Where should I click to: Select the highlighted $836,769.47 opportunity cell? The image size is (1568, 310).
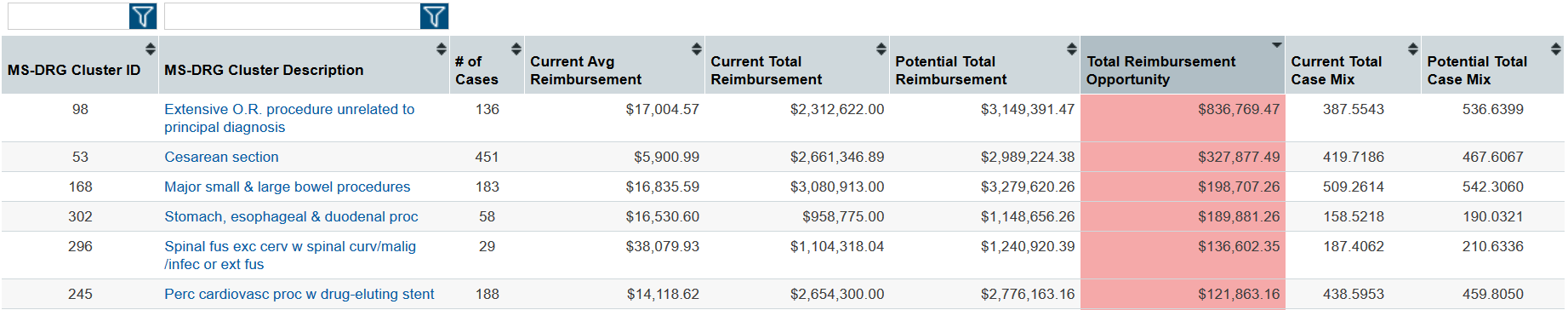tap(1183, 118)
